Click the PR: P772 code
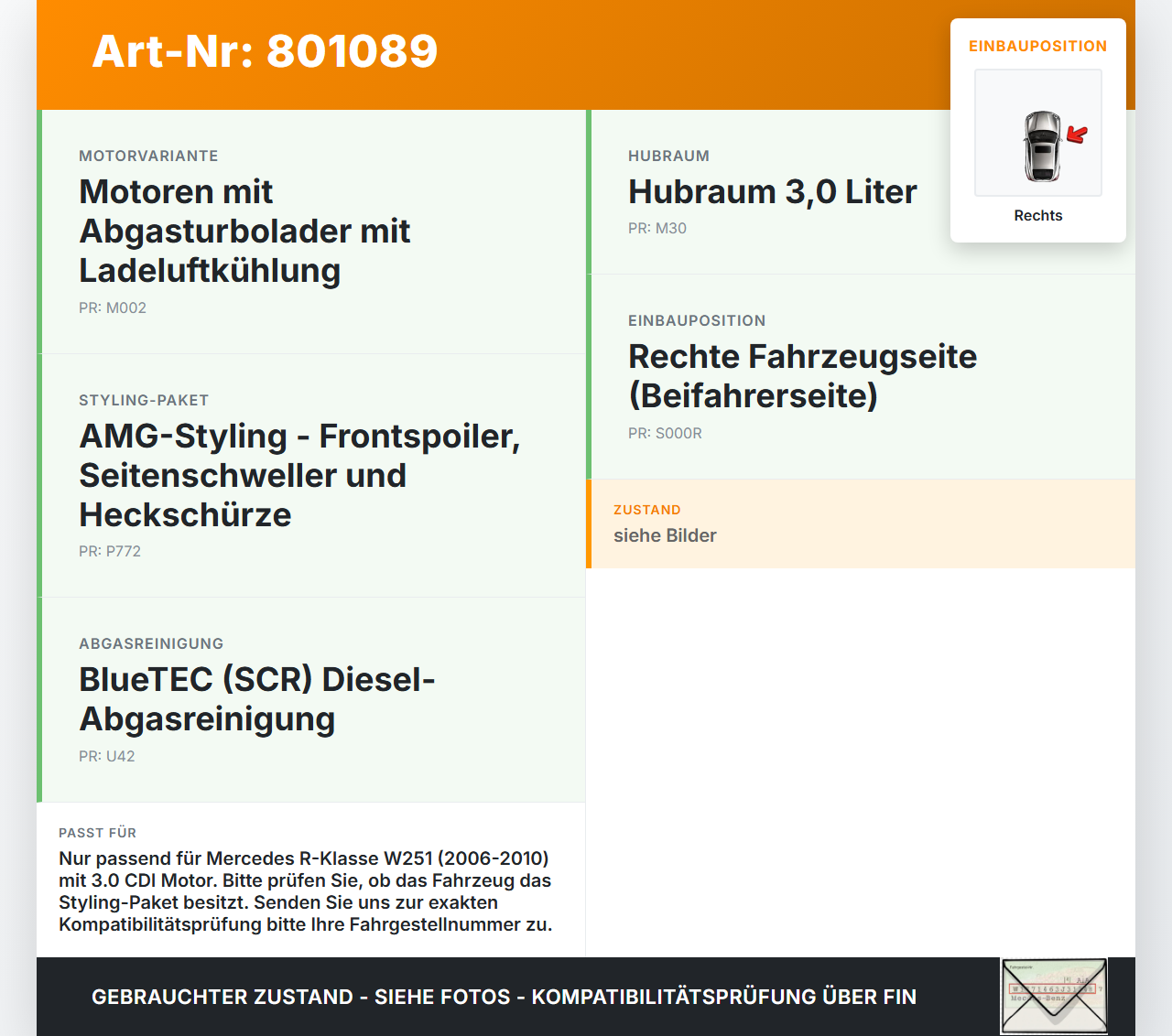Screen dimensions: 1172x1036 click(x=110, y=551)
